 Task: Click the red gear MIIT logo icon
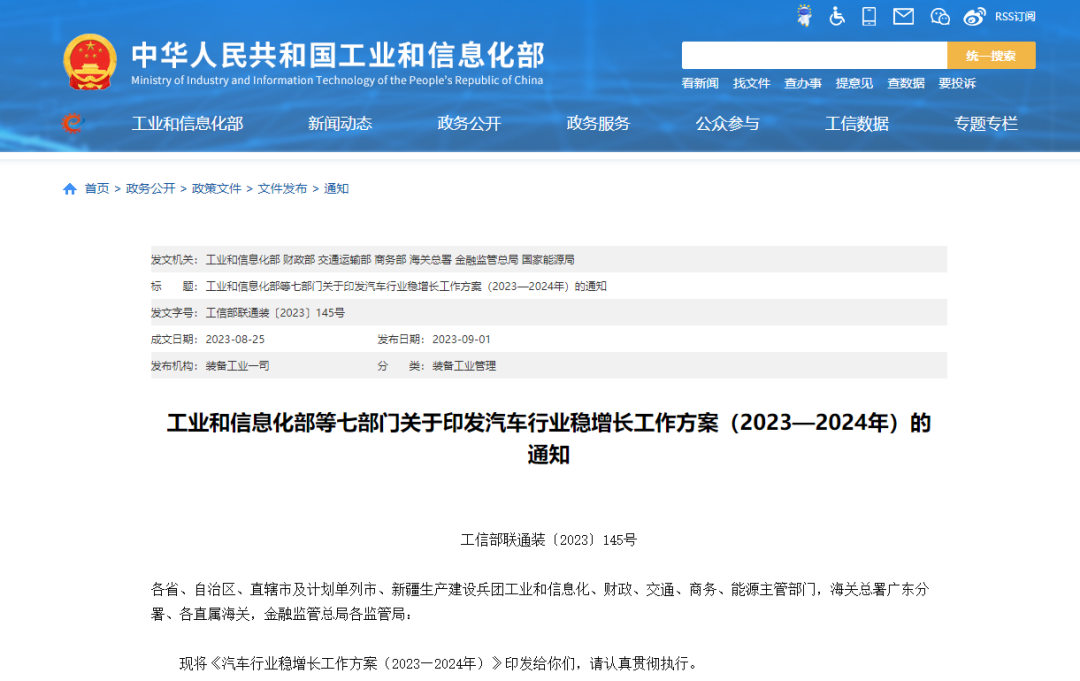(72, 123)
